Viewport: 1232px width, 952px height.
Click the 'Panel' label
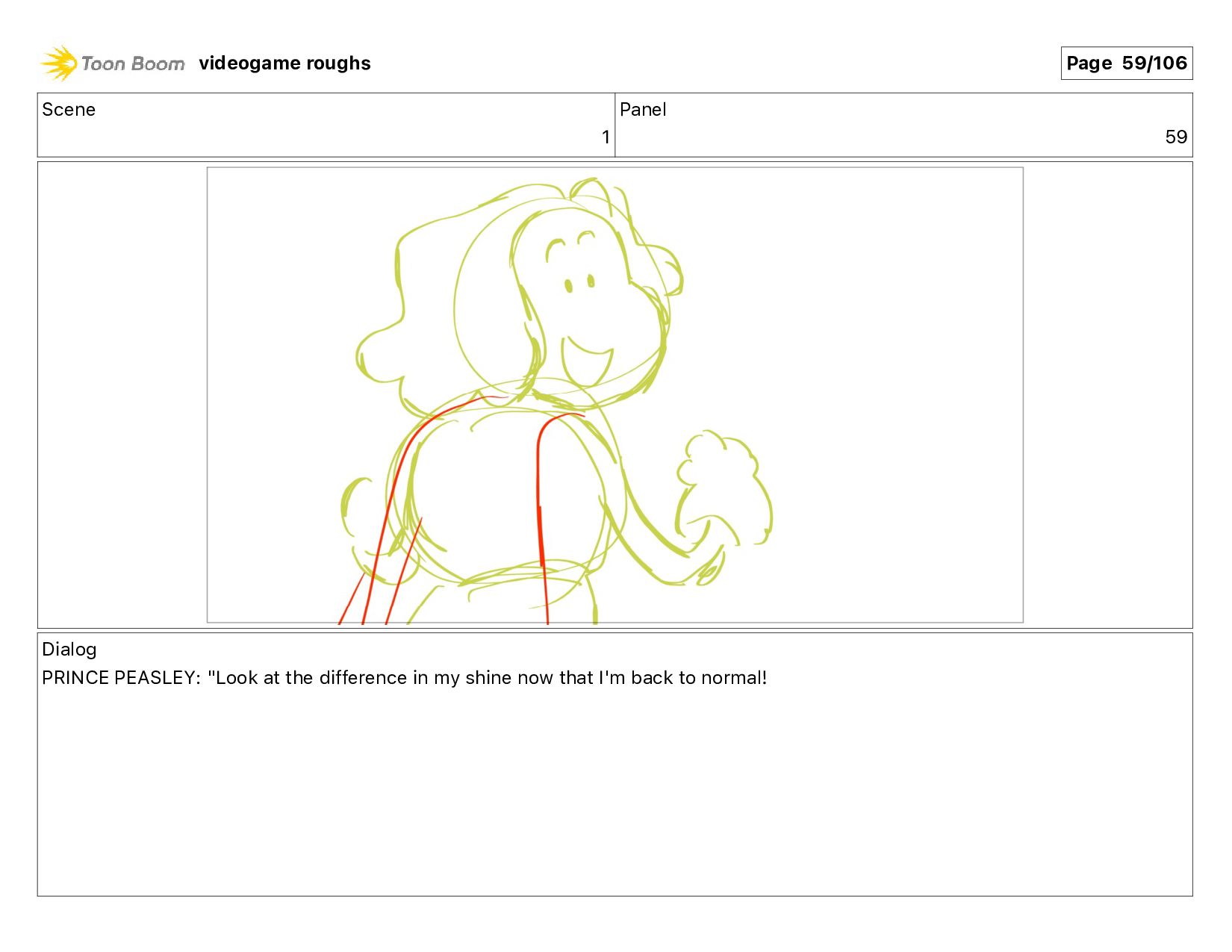(x=643, y=110)
